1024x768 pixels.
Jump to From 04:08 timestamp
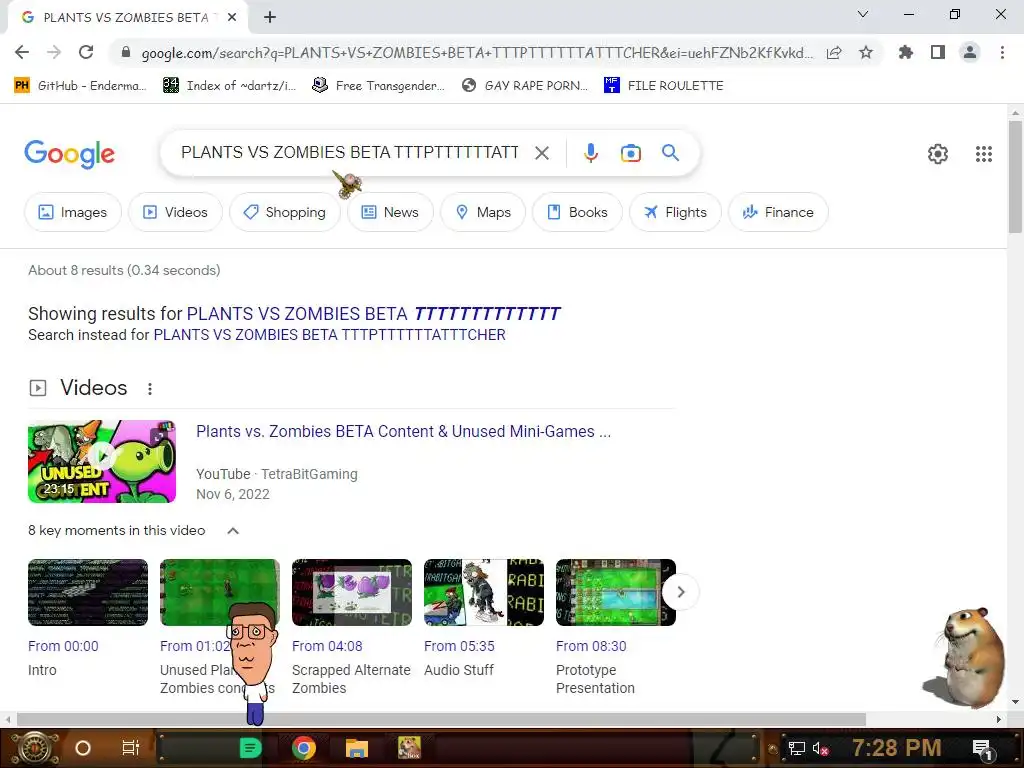(x=327, y=646)
